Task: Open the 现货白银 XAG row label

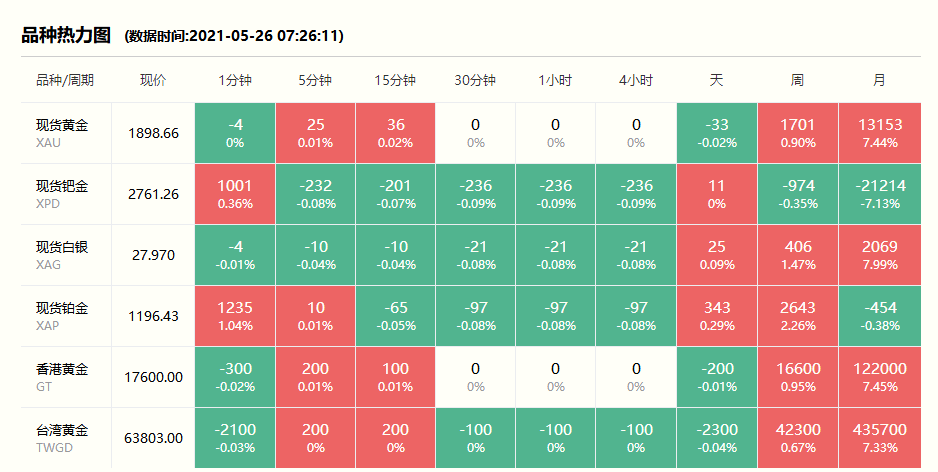Action: (62, 254)
